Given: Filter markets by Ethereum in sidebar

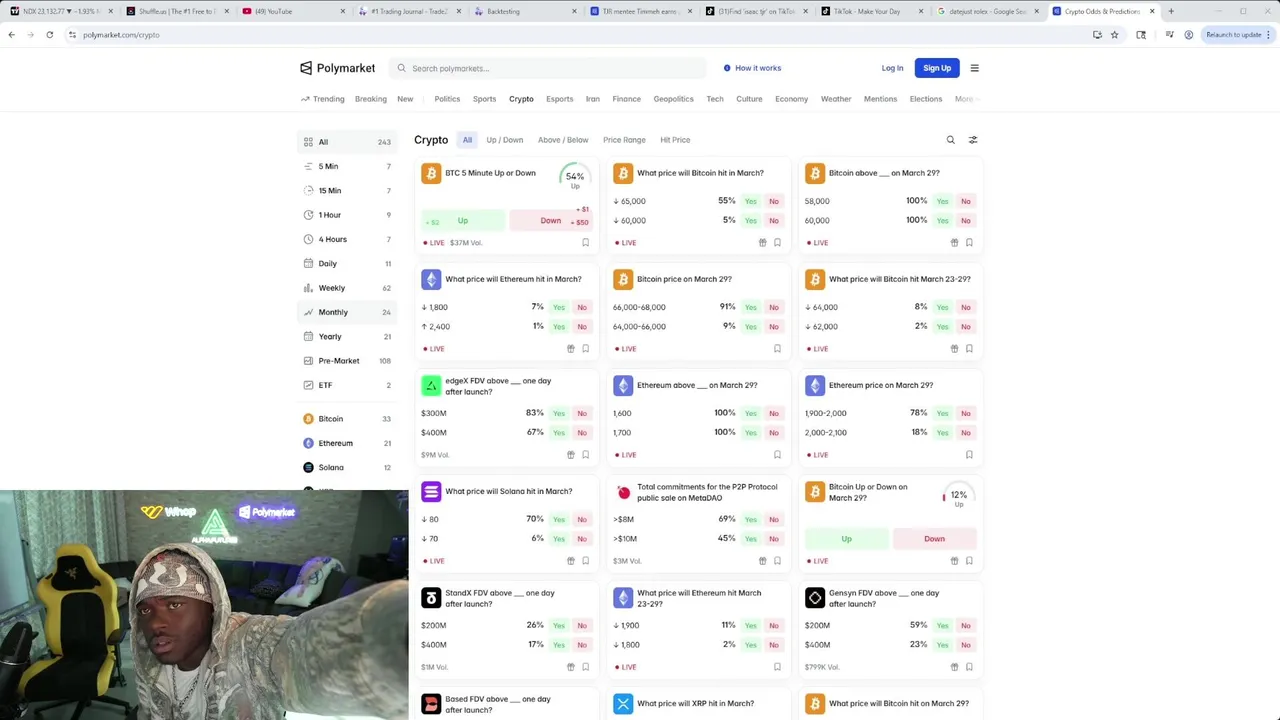Looking at the screenshot, I should (x=347, y=443).
